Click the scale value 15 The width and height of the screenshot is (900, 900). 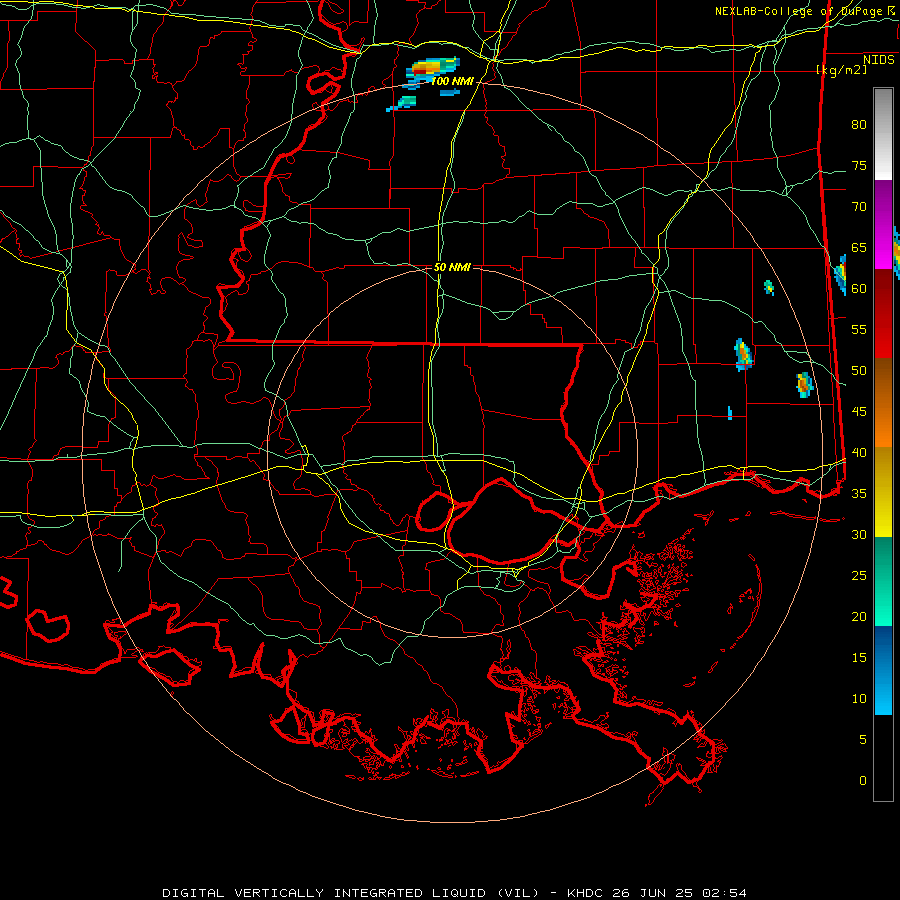click(x=859, y=658)
